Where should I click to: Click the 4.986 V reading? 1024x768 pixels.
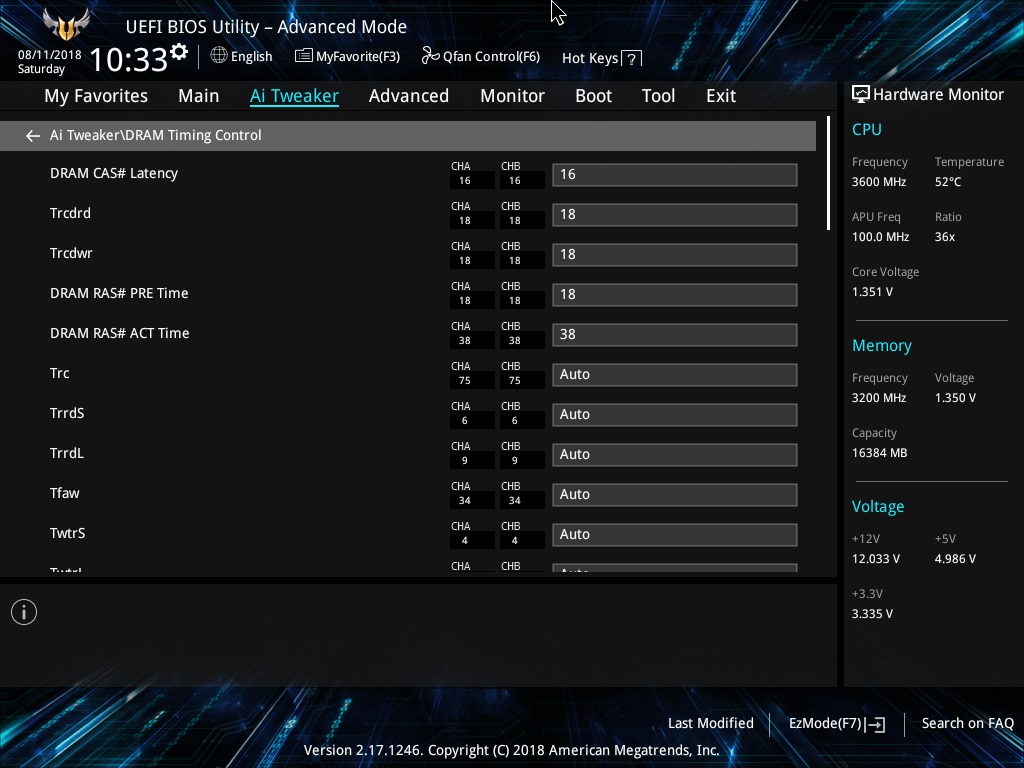tap(955, 559)
